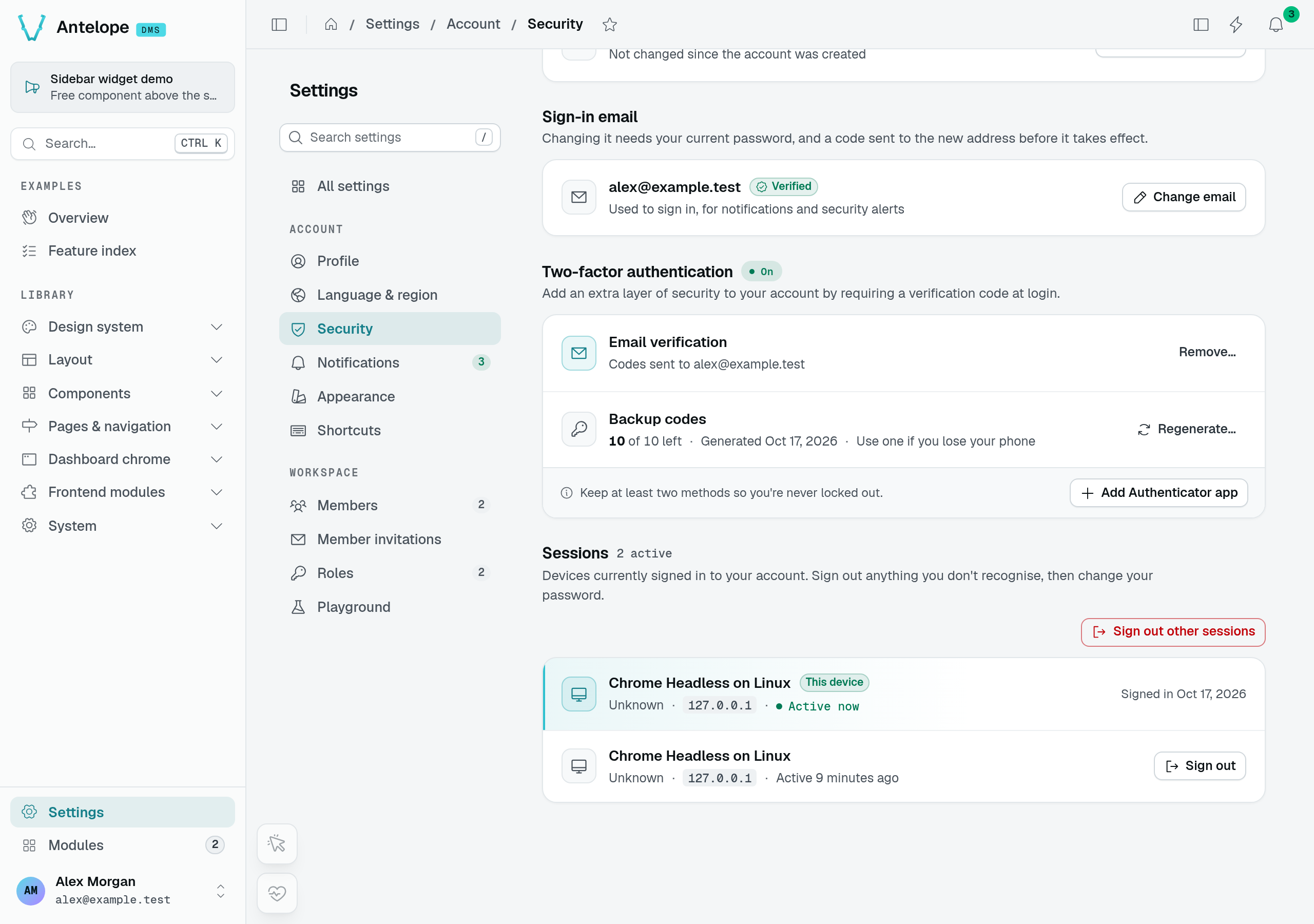Click the info icon beside lockout hint

[567, 493]
